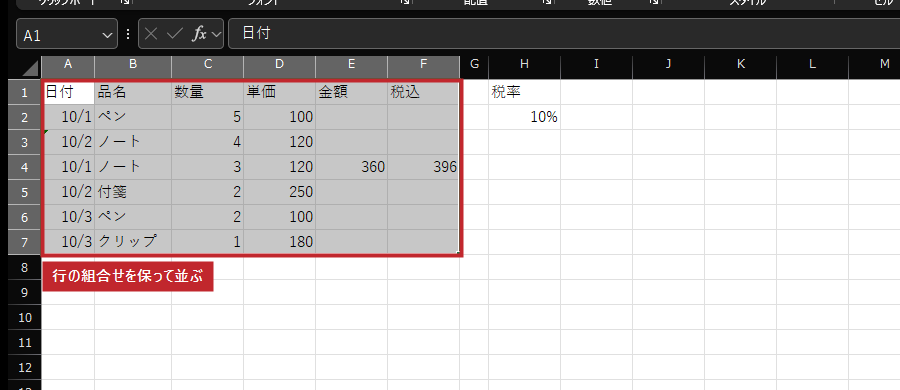The height and width of the screenshot is (390, 900).
Task: Select column A header
Action: [x=68, y=65]
